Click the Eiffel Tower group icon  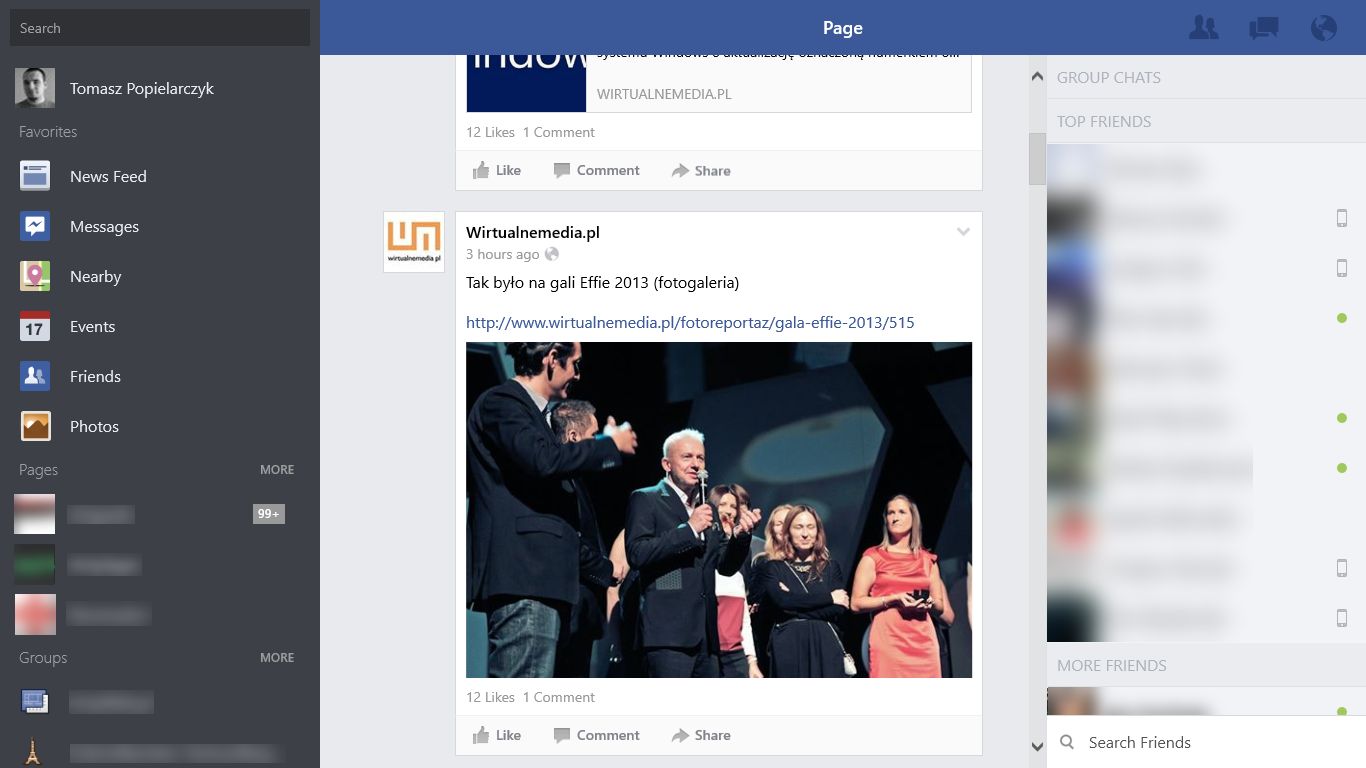click(33, 752)
